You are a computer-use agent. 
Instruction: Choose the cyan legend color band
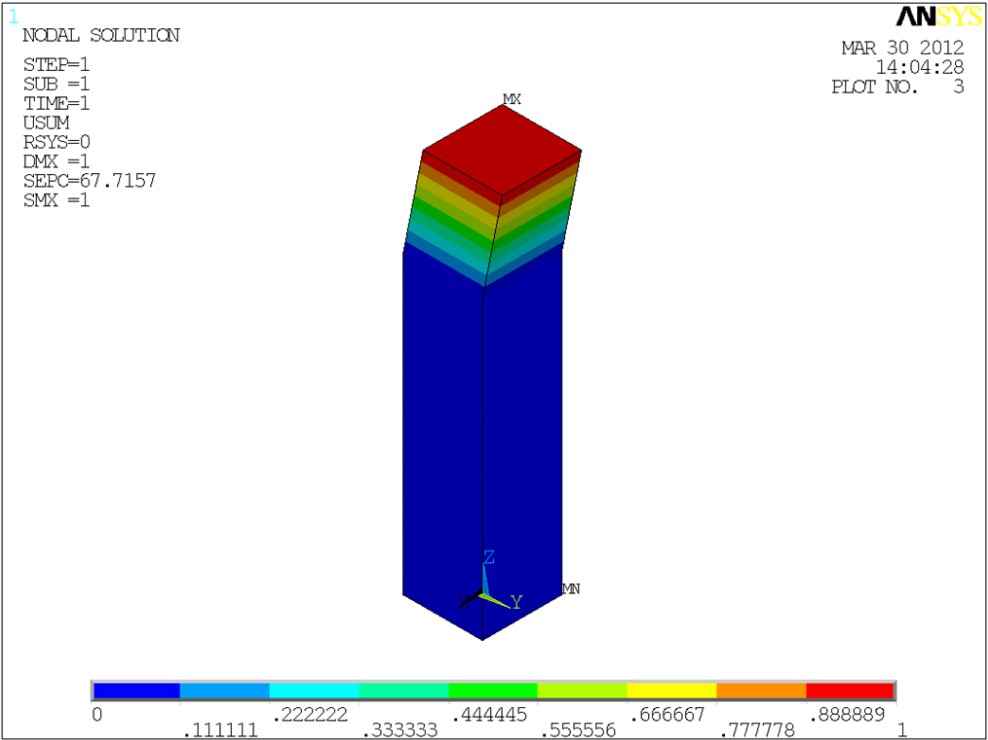(x=314, y=691)
